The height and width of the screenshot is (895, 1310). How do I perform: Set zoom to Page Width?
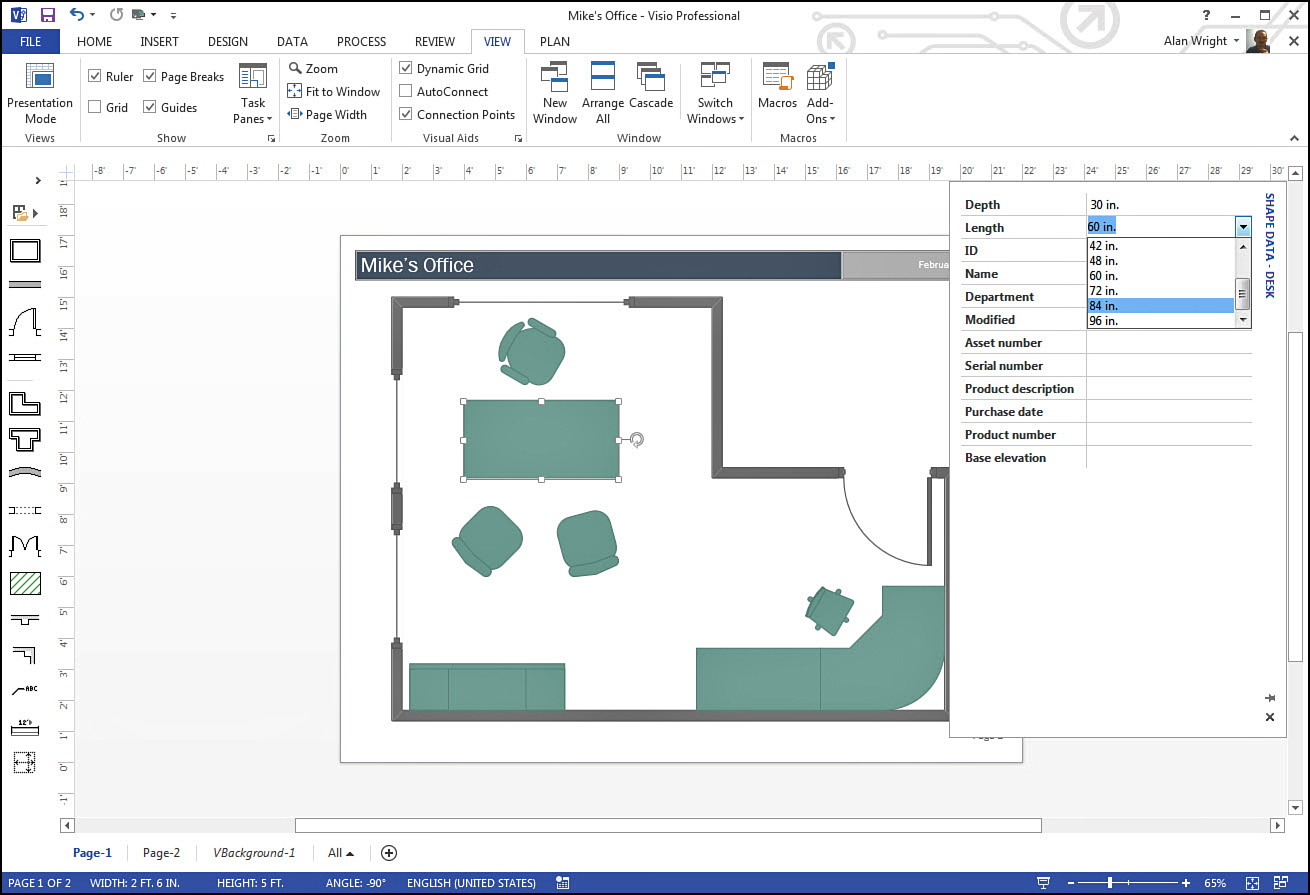click(x=327, y=115)
